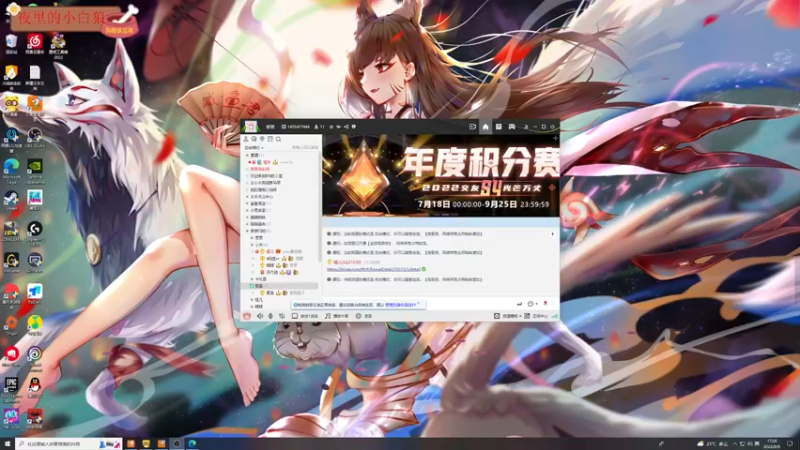Viewport: 800px width, 450px height.
Task: Click the plus icon at banner top-right
Action: tap(556, 138)
